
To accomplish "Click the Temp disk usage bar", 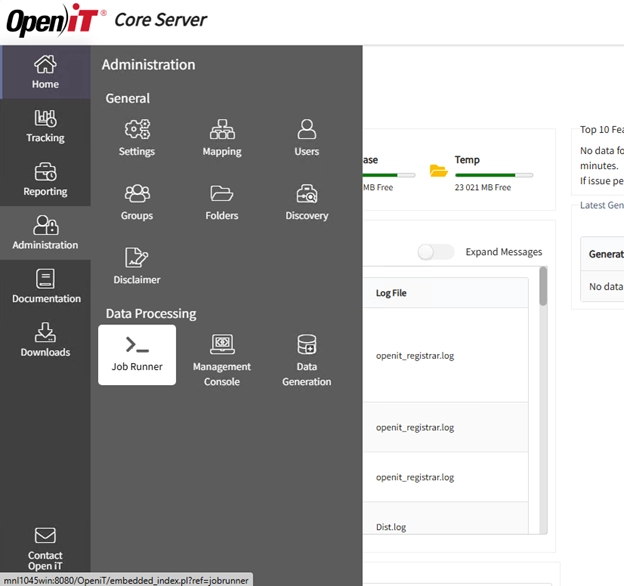I will [x=494, y=175].
